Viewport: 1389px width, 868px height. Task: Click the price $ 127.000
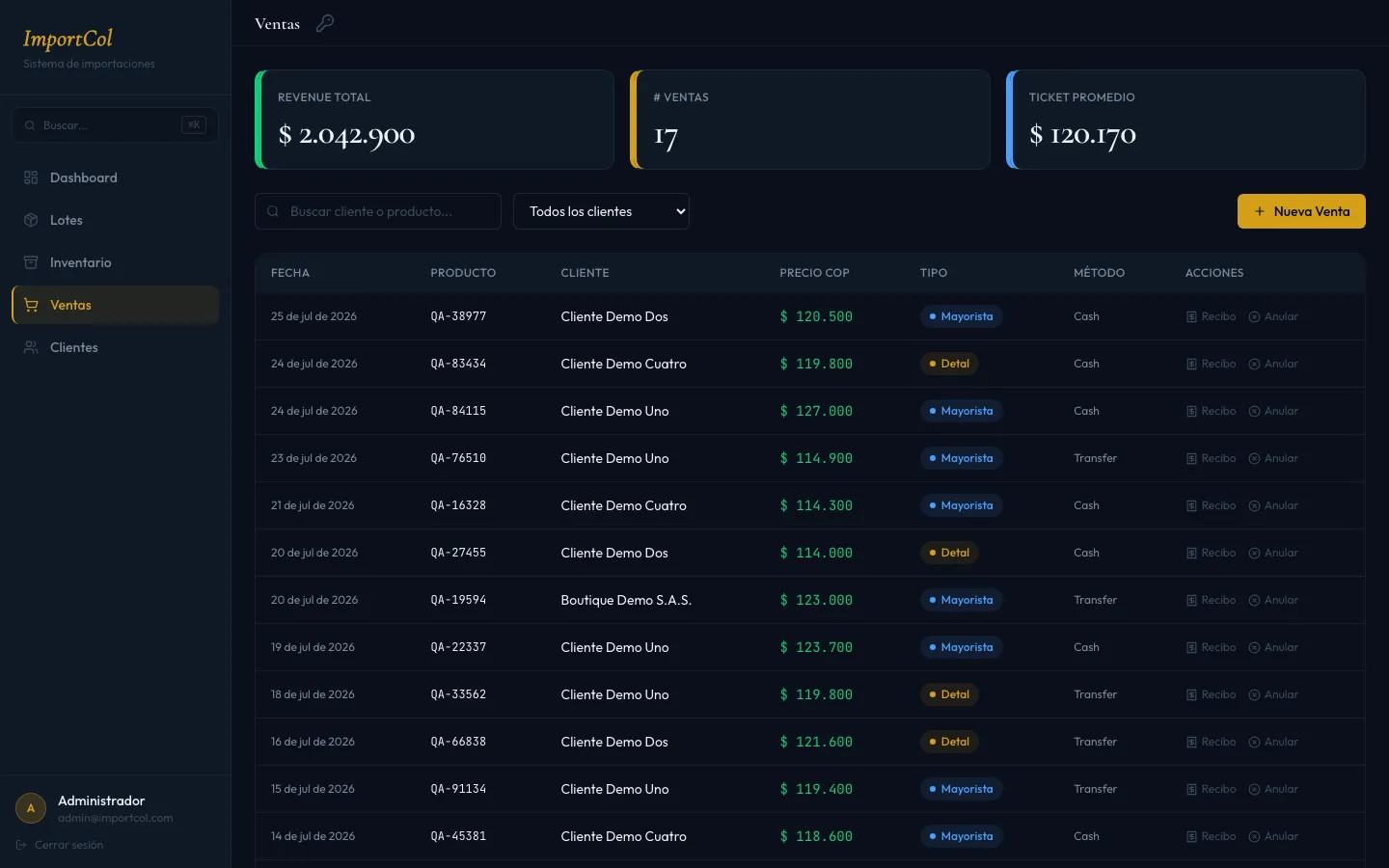816,411
